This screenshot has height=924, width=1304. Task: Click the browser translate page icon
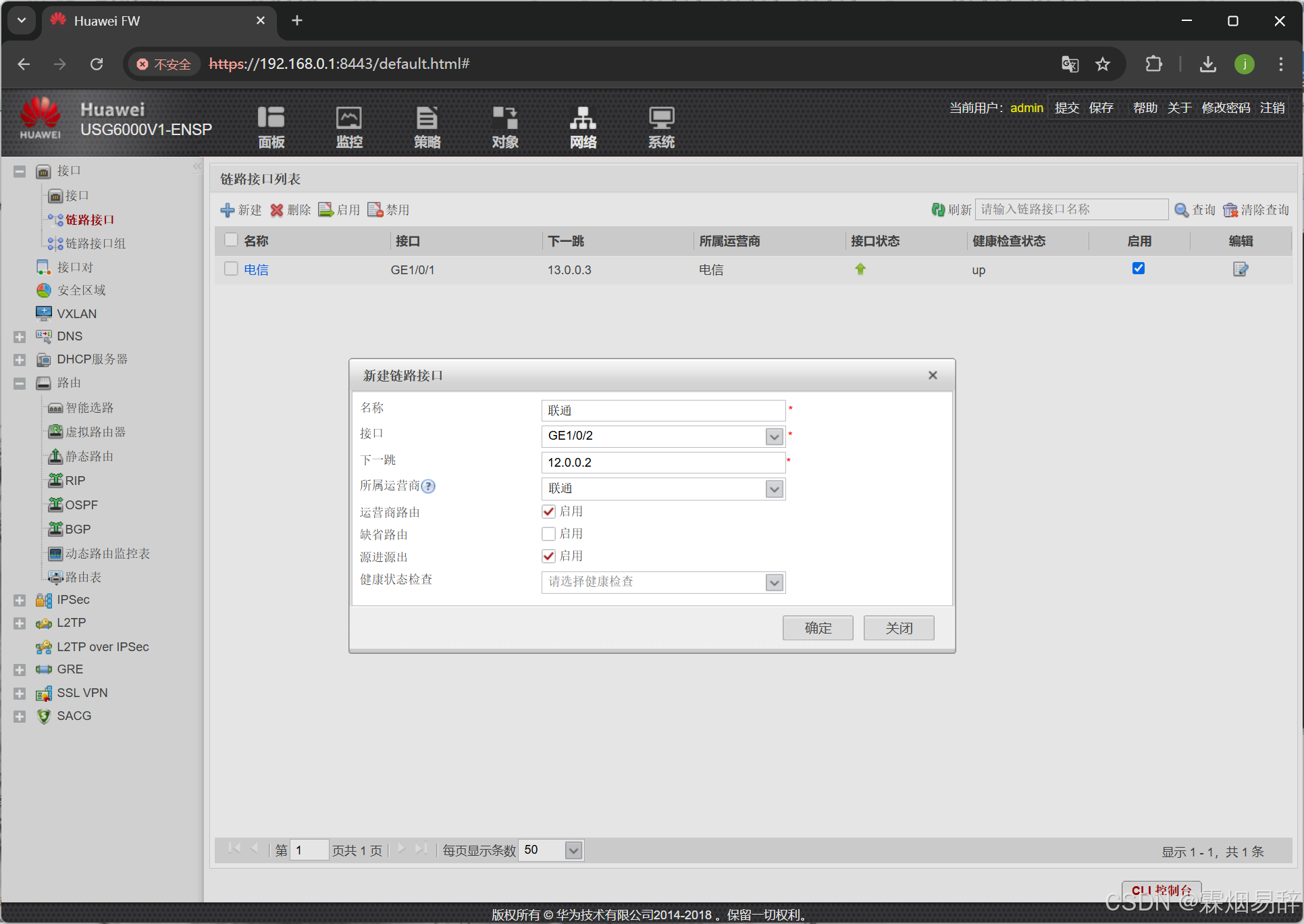(1070, 64)
